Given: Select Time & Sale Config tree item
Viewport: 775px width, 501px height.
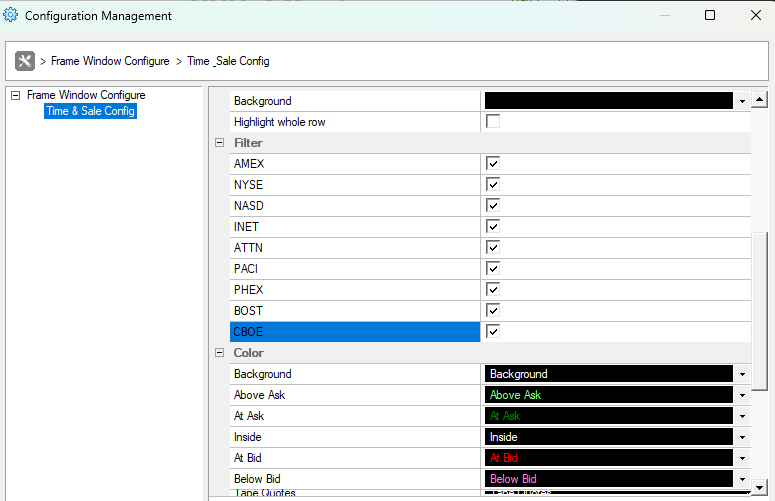Looking at the screenshot, I should coord(90,111).
